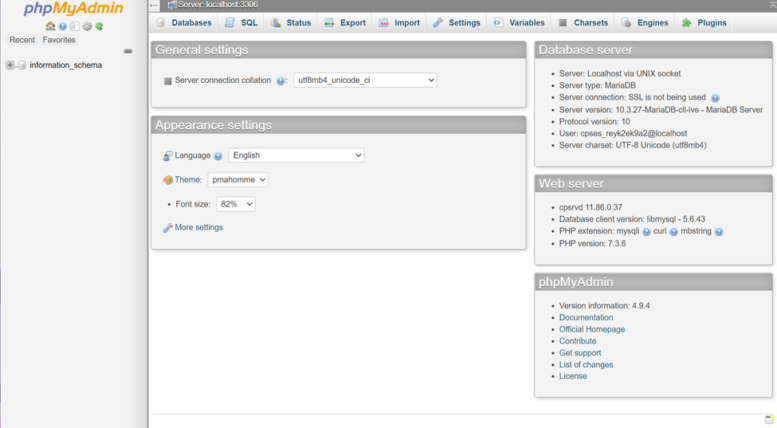Open the Import tab

tap(399, 23)
